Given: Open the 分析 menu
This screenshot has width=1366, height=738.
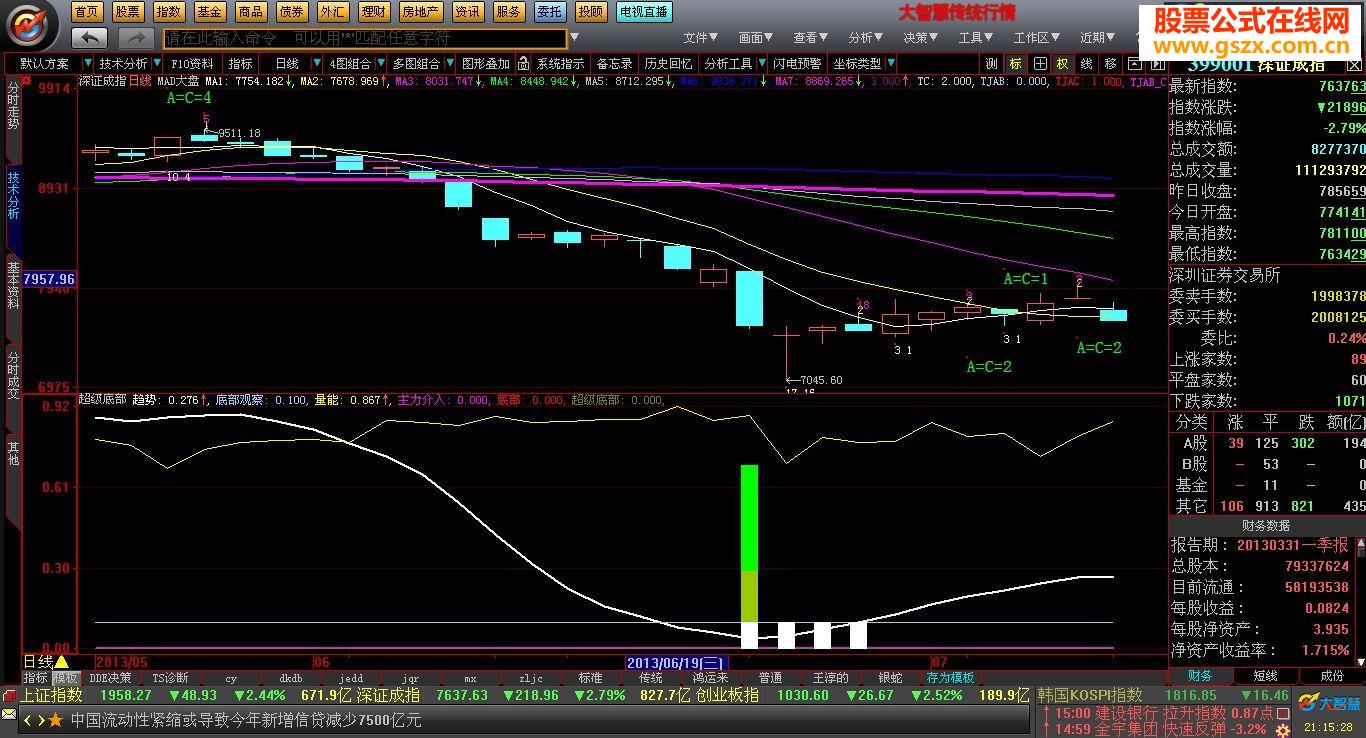Looking at the screenshot, I should (866, 38).
